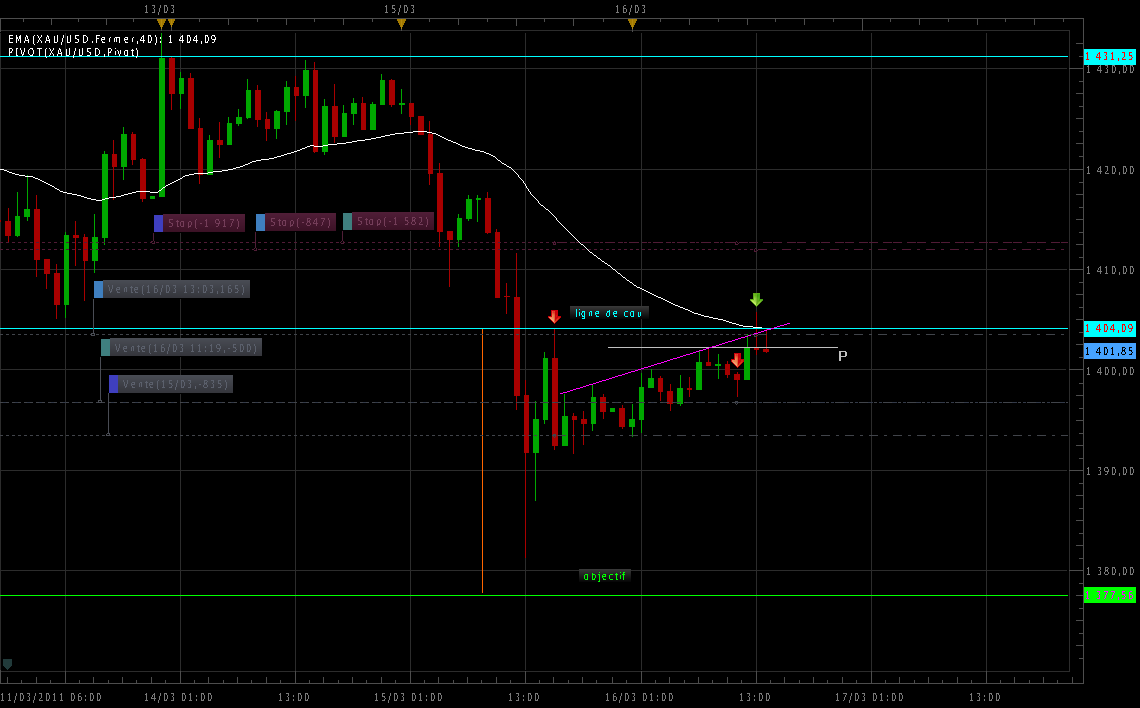Select the Stop(-847) order label
The width and height of the screenshot is (1140, 708).
click(295, 222)
